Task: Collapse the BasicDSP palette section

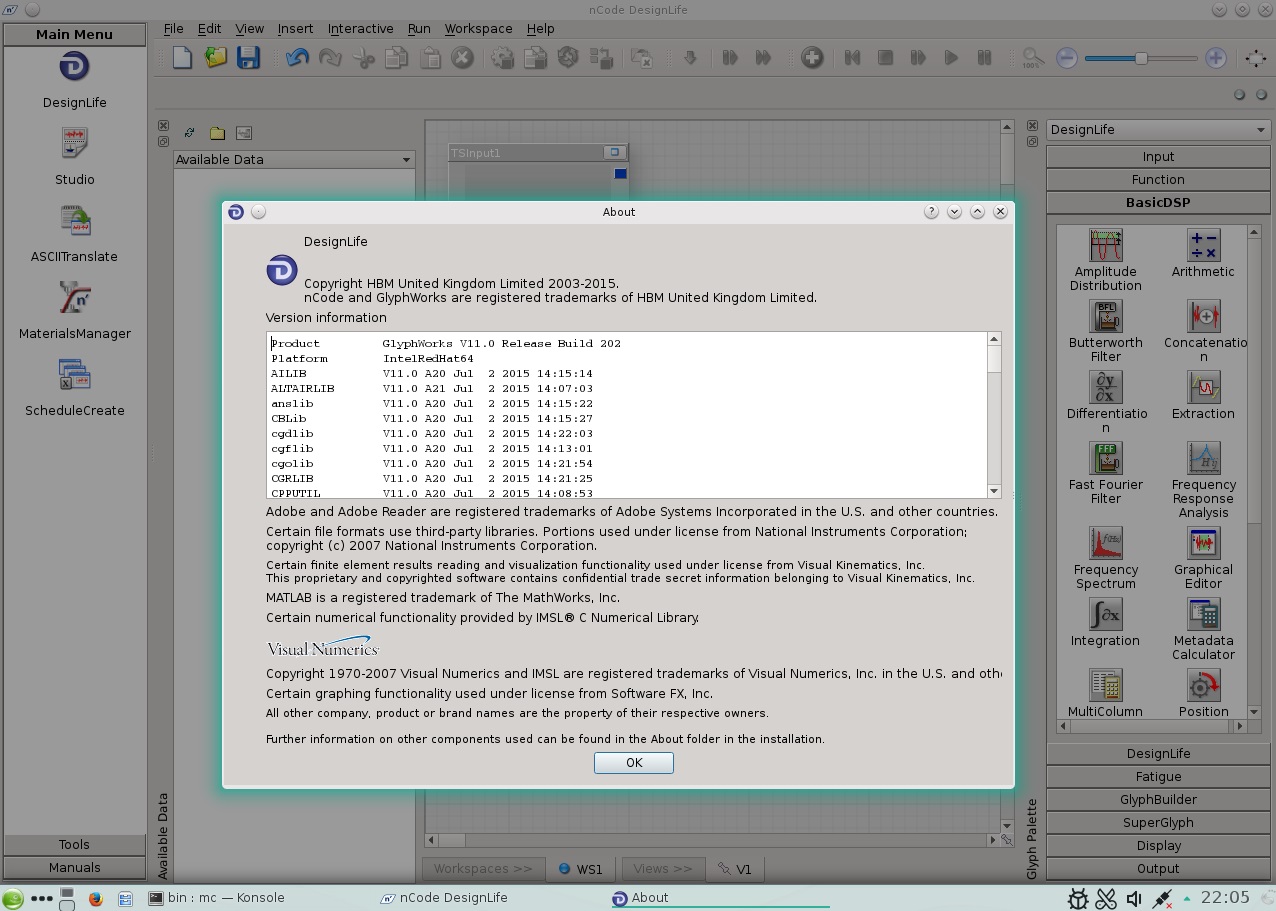Action: (1158, 202)
